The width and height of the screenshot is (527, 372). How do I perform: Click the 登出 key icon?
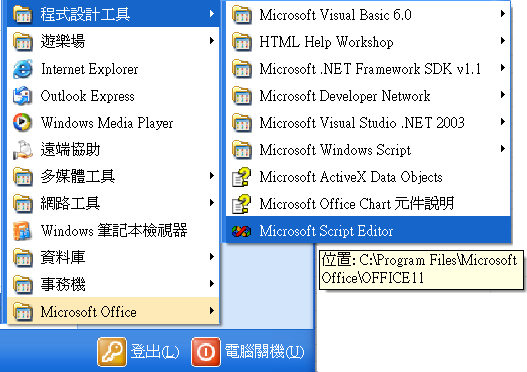(x=112, y=352)
